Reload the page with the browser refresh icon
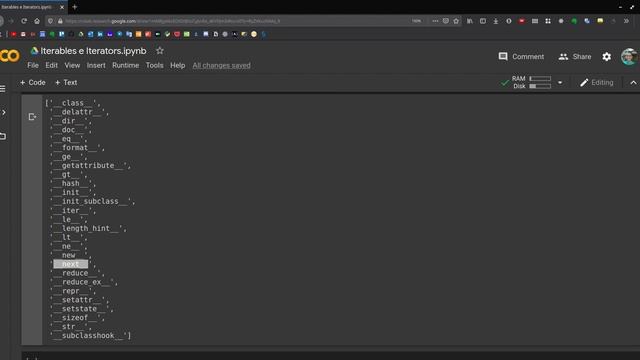Screen dimensions: 640x360 point(24,21)
